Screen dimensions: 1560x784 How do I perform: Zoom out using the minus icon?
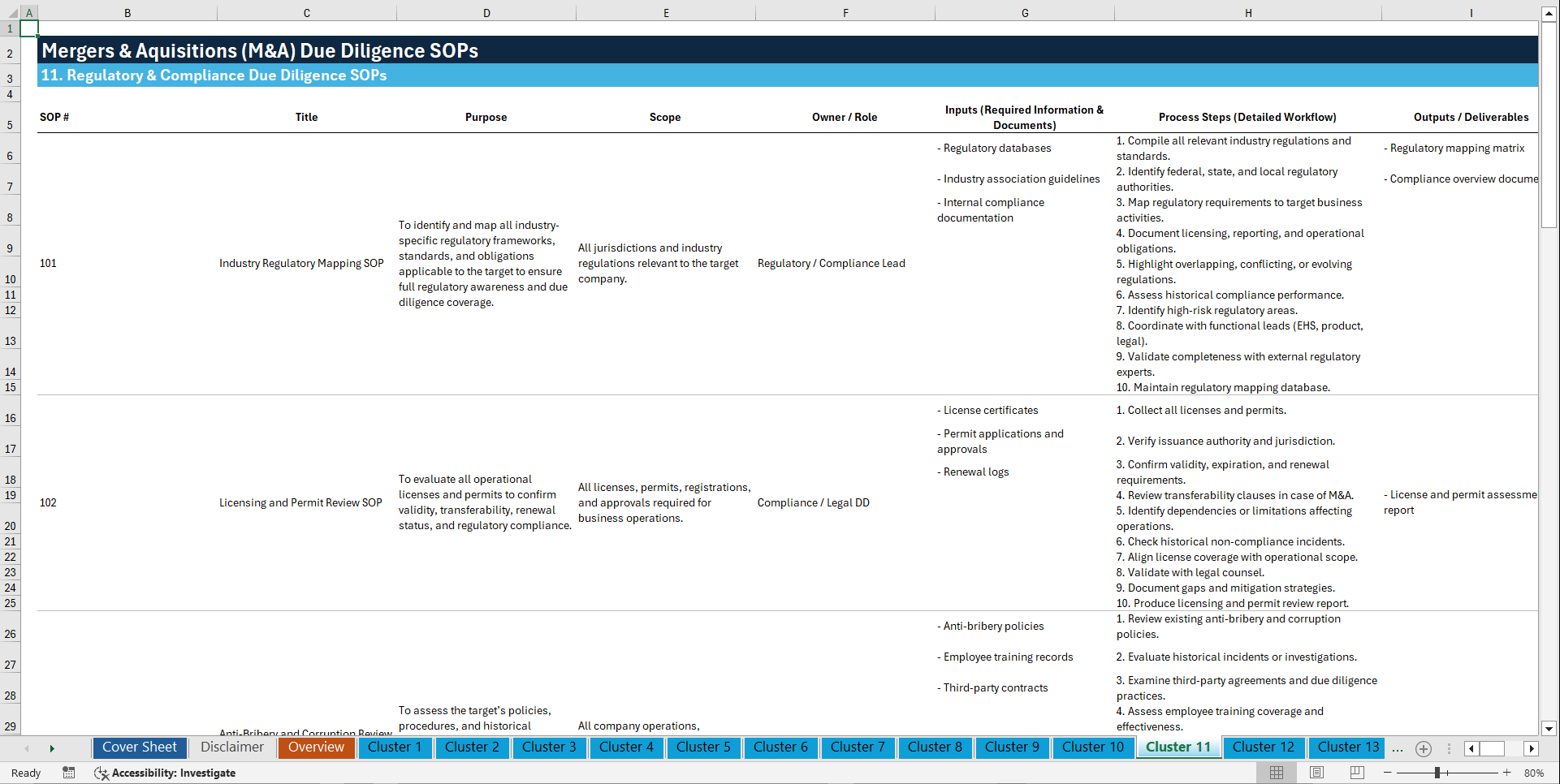click(1387, 773)
